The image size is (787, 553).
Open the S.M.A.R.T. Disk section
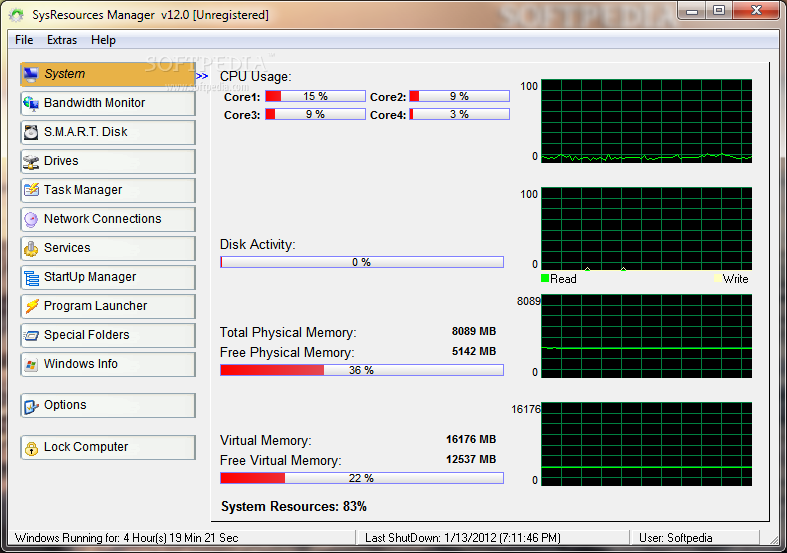pyautogui.click(x=108, y=132)
